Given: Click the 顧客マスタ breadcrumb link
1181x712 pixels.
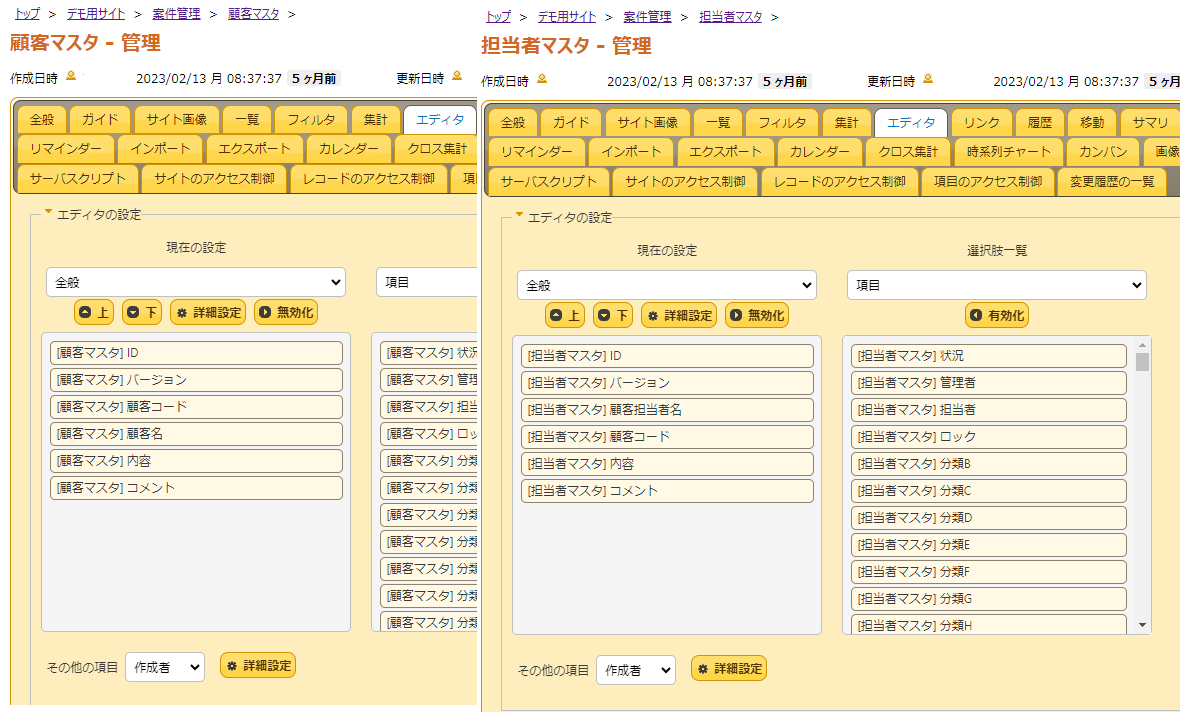Looking at the screenshot, I should (x=253, y=14).
